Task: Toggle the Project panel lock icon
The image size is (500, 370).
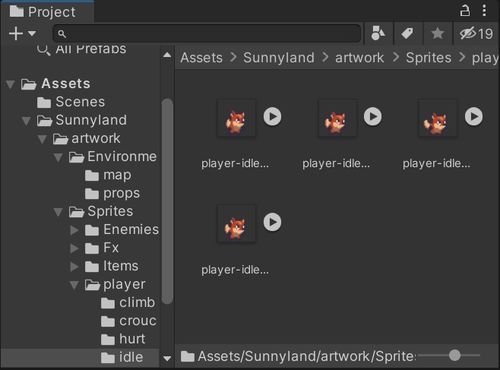Action: point(465,11)
